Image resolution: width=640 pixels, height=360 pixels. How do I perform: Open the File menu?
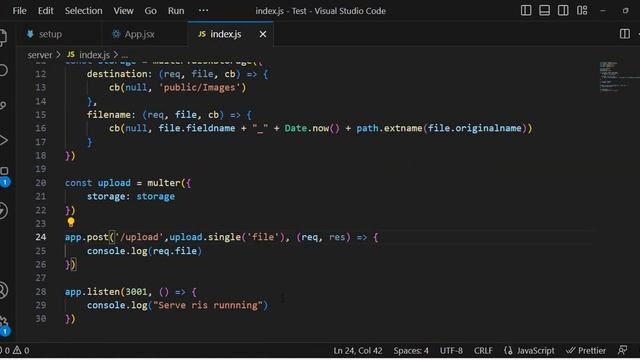[x=19, y=11]
